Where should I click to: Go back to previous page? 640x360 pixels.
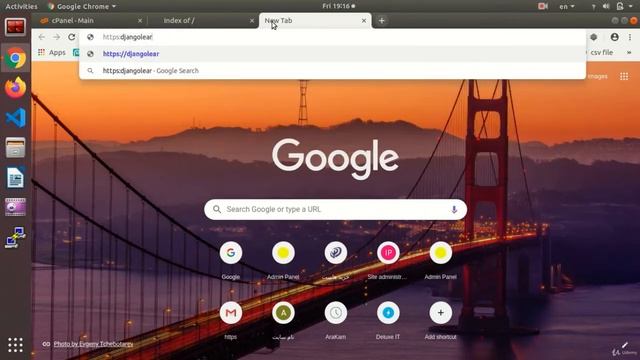click(x=42, y=37)
